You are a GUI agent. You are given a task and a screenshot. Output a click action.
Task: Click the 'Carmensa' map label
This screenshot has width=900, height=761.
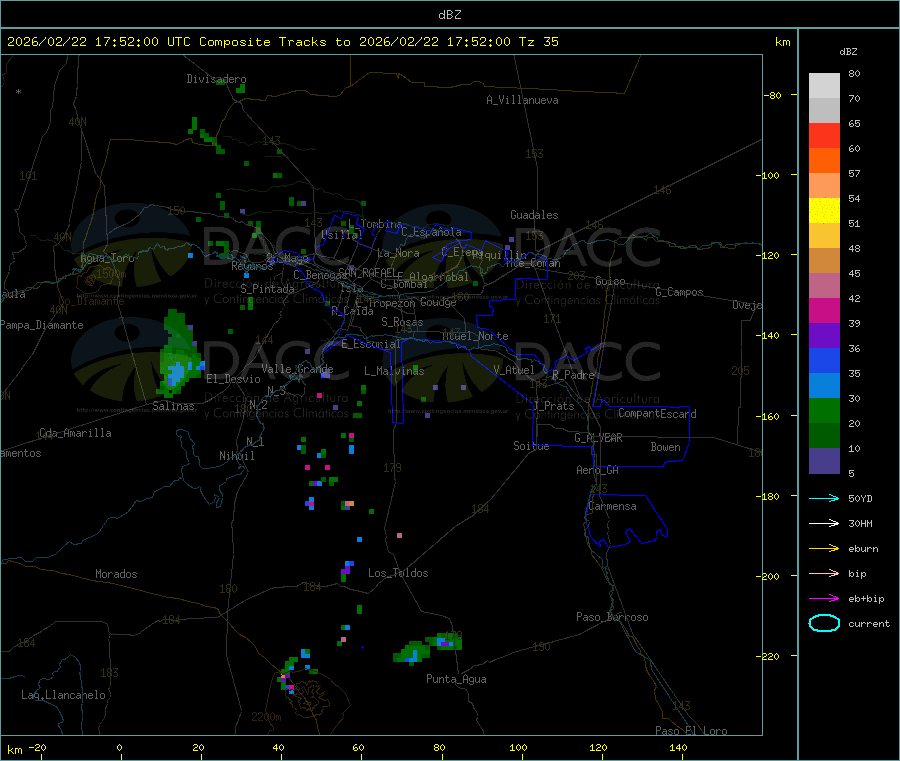[612, 506]
